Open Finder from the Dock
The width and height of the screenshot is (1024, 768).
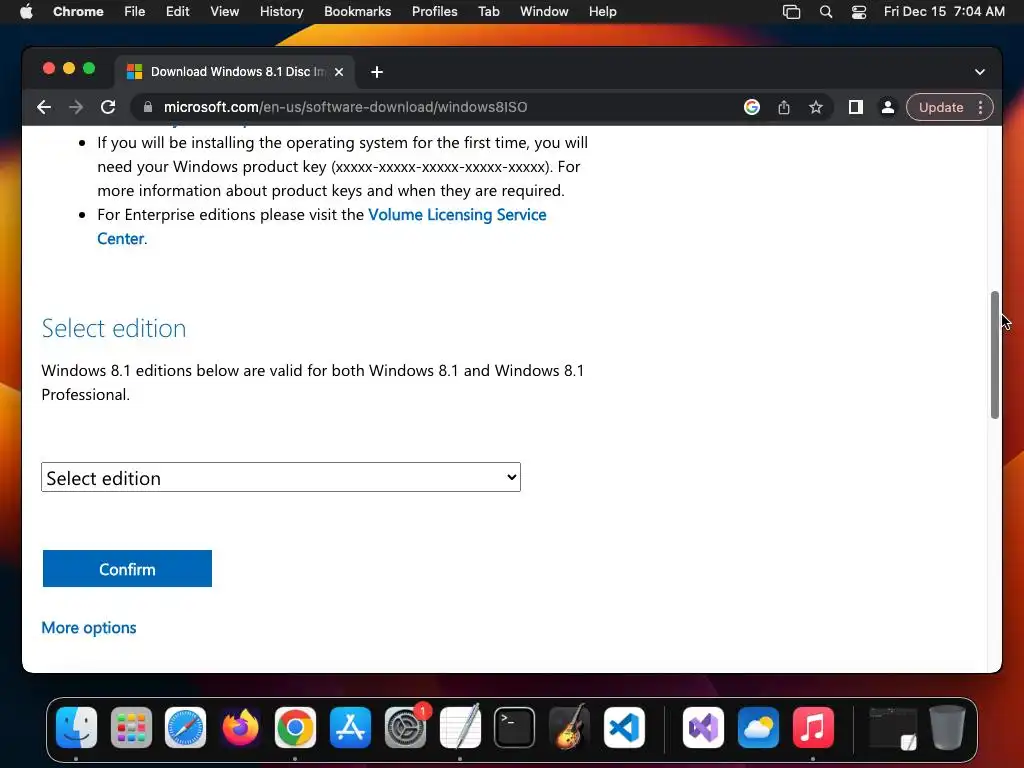pyautogui.click(x=76, y=728)
